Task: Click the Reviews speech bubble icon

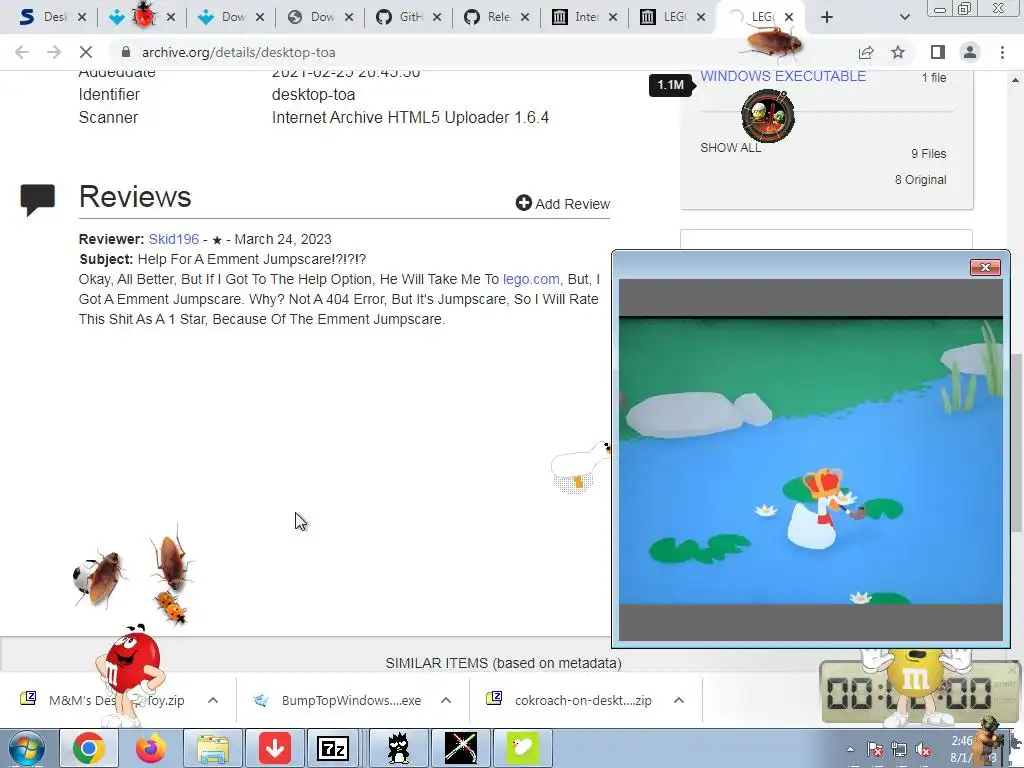Action: (38, 199)
